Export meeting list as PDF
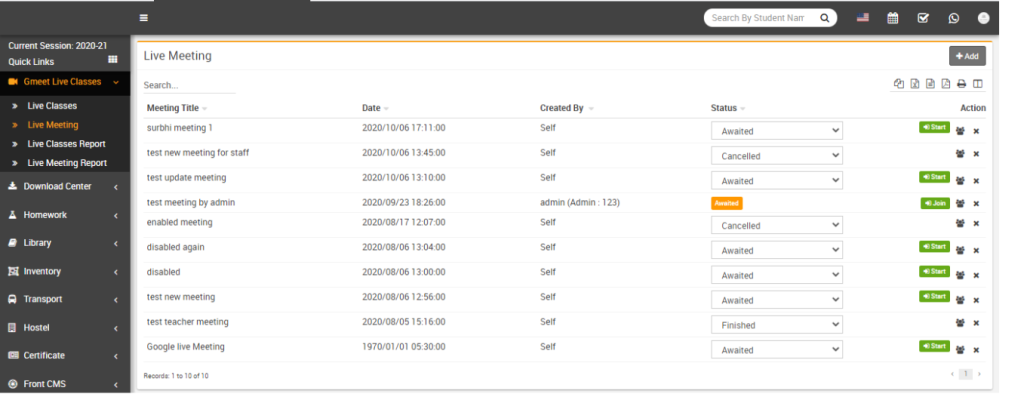 (x=946, y=84)
